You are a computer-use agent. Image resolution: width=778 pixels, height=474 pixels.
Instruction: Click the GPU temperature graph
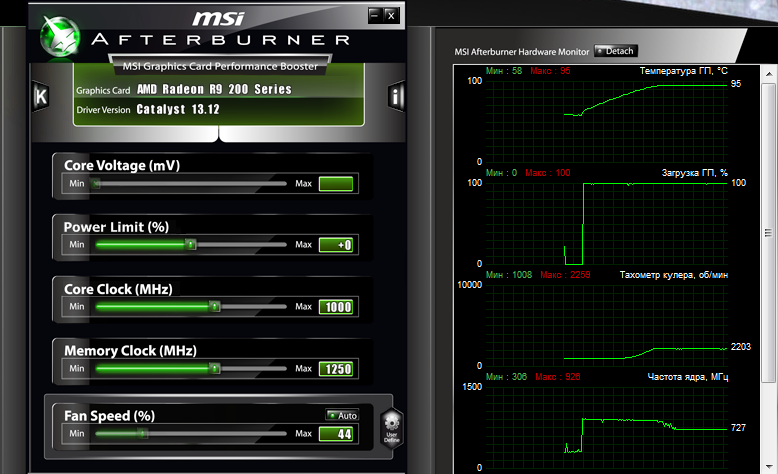point(607,122)
